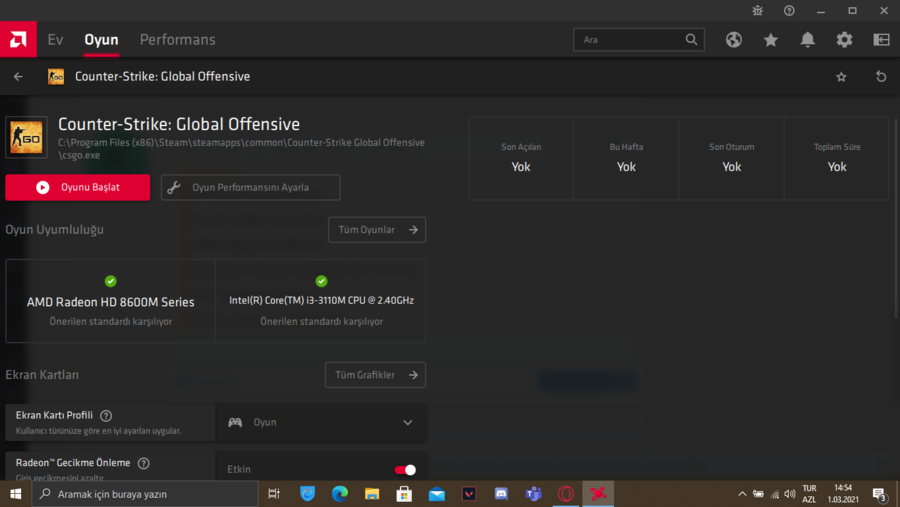Favorite Counter-Strike with the star outline icon
Image resolution: width=900 pixels, height=507 pixels.
[841, 77]
